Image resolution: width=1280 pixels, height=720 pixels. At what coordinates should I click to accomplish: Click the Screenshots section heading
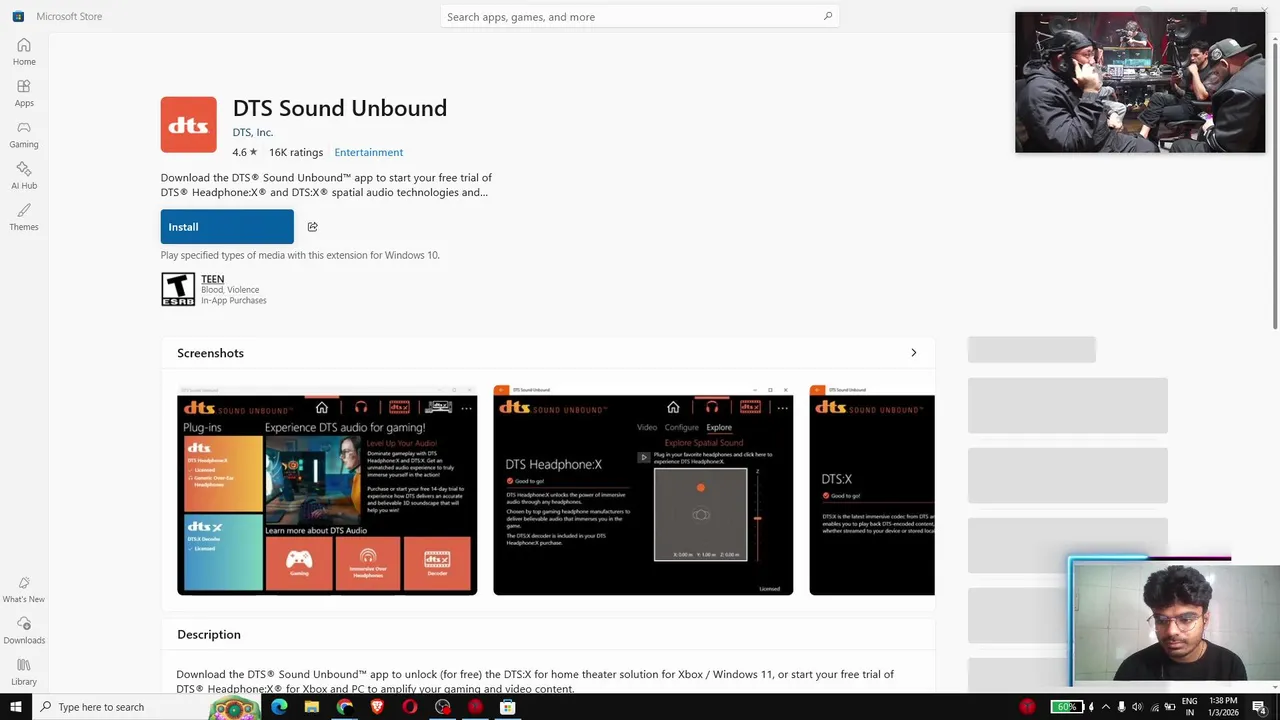tap(210, 353)
